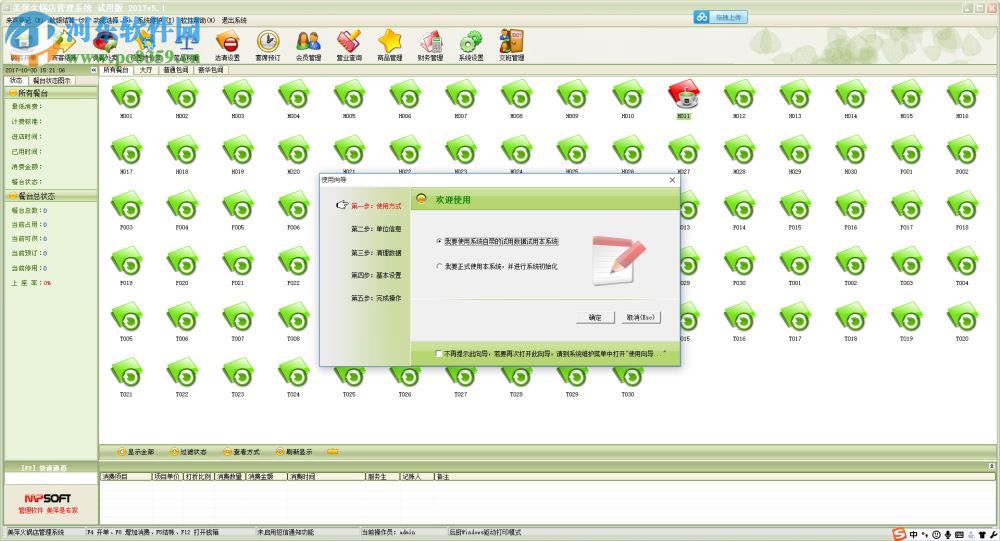
Task: Open 交班管理 shift handover icon
Action: [x=511, y=45]
